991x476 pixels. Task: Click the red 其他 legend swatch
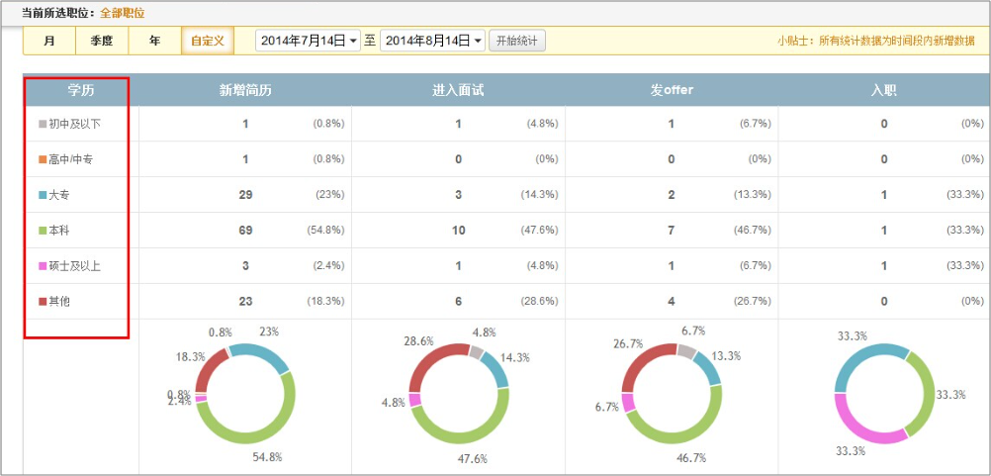click(x=42, y=302)
